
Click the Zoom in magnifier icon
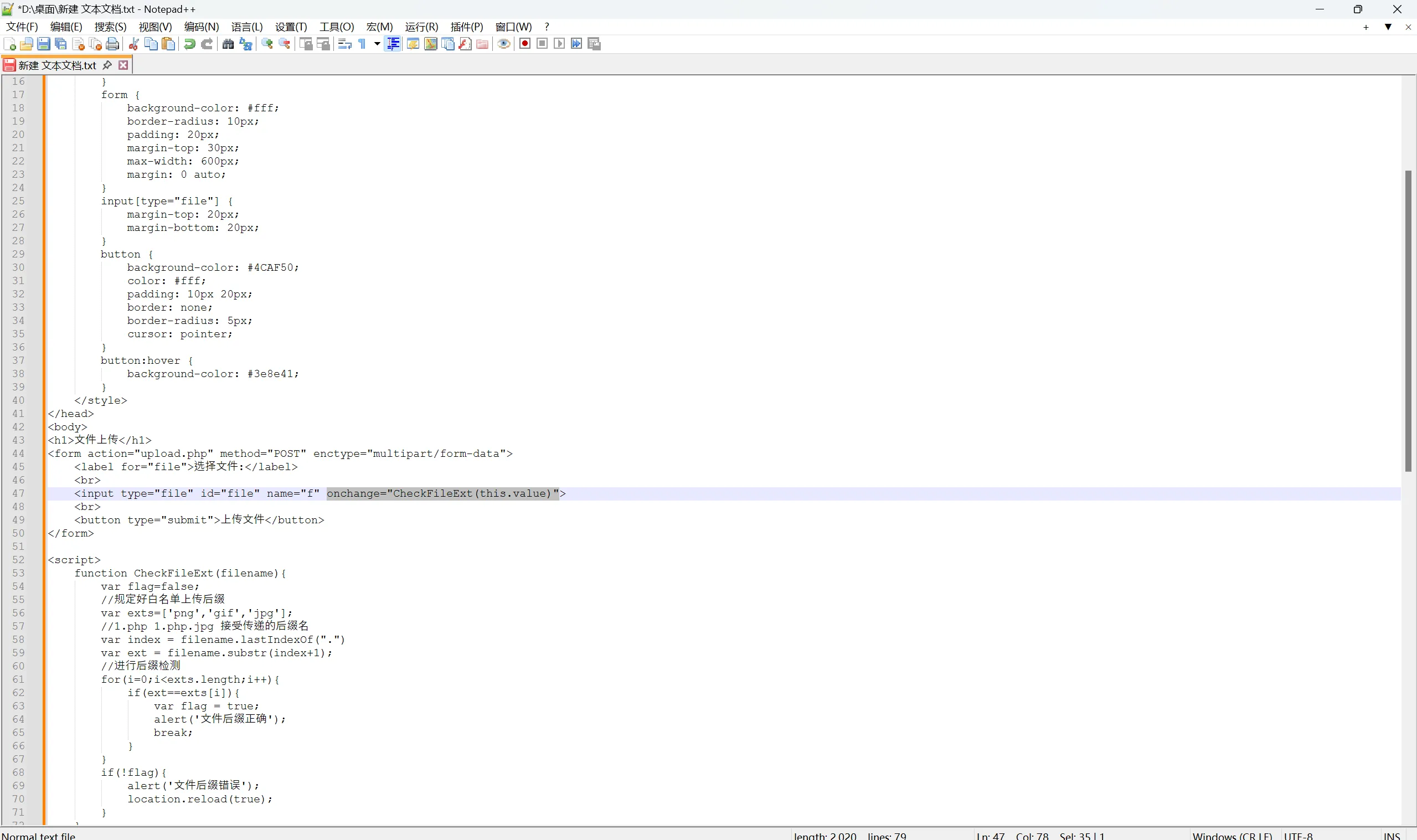[267, 44]
